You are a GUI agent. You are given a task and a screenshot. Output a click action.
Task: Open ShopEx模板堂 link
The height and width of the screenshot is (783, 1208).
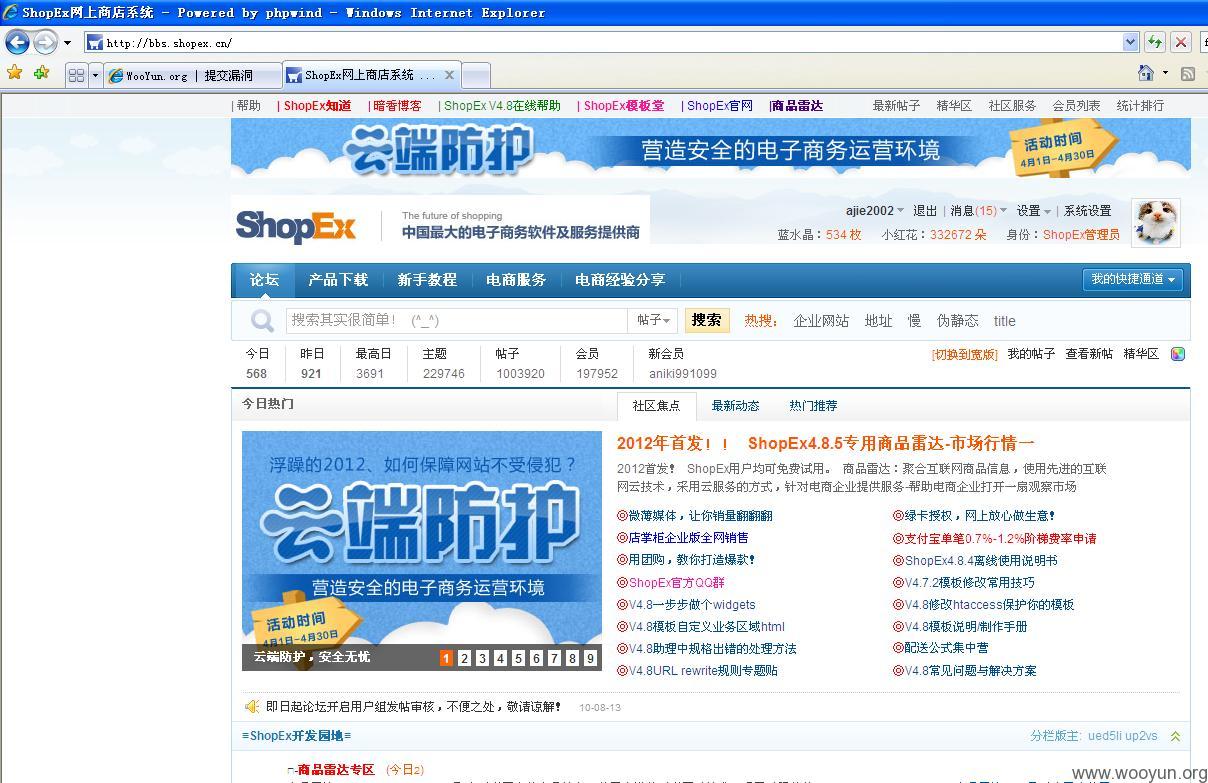click(x=624, y=105)
